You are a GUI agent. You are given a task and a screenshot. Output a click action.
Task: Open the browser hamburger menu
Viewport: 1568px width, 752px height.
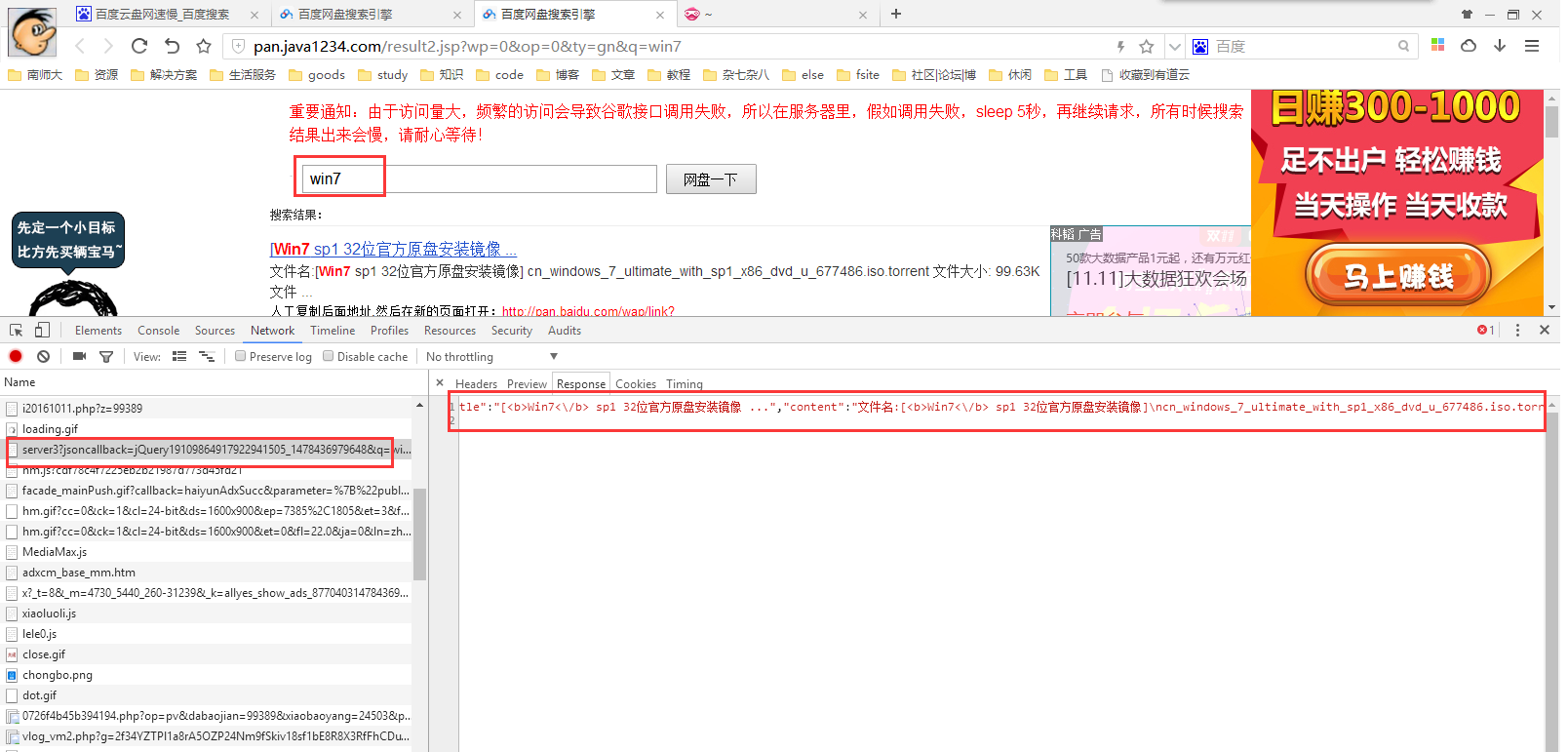[x=1532, y=45]
